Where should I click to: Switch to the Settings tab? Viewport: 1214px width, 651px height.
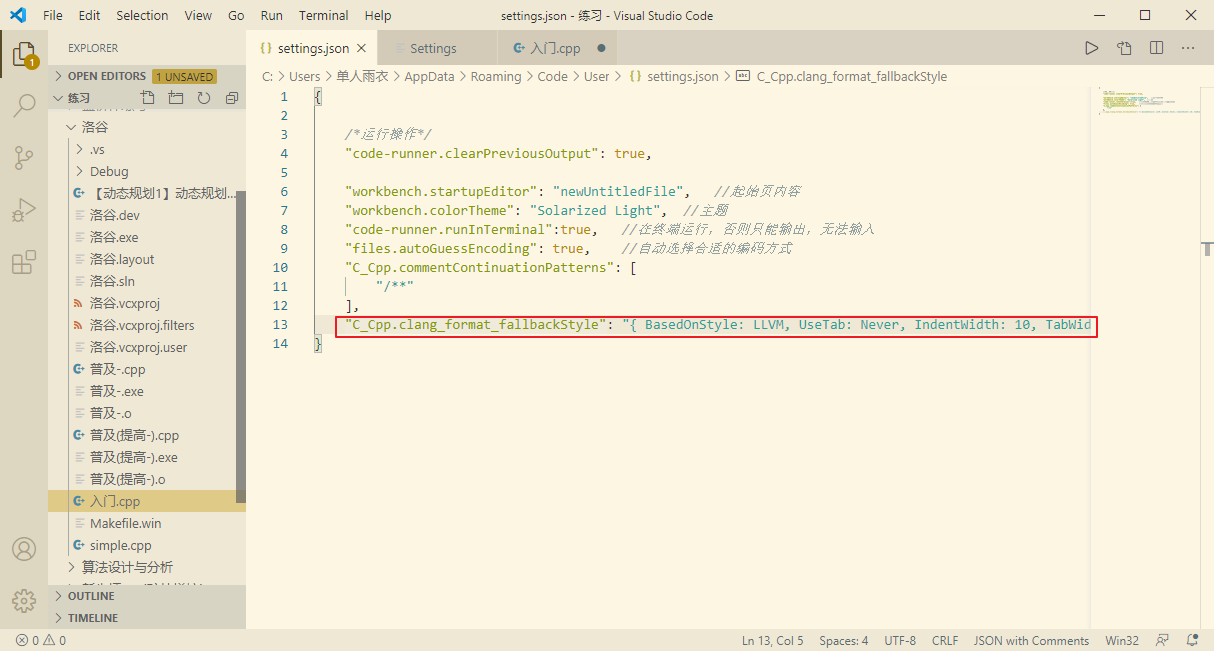pos(434,47)
